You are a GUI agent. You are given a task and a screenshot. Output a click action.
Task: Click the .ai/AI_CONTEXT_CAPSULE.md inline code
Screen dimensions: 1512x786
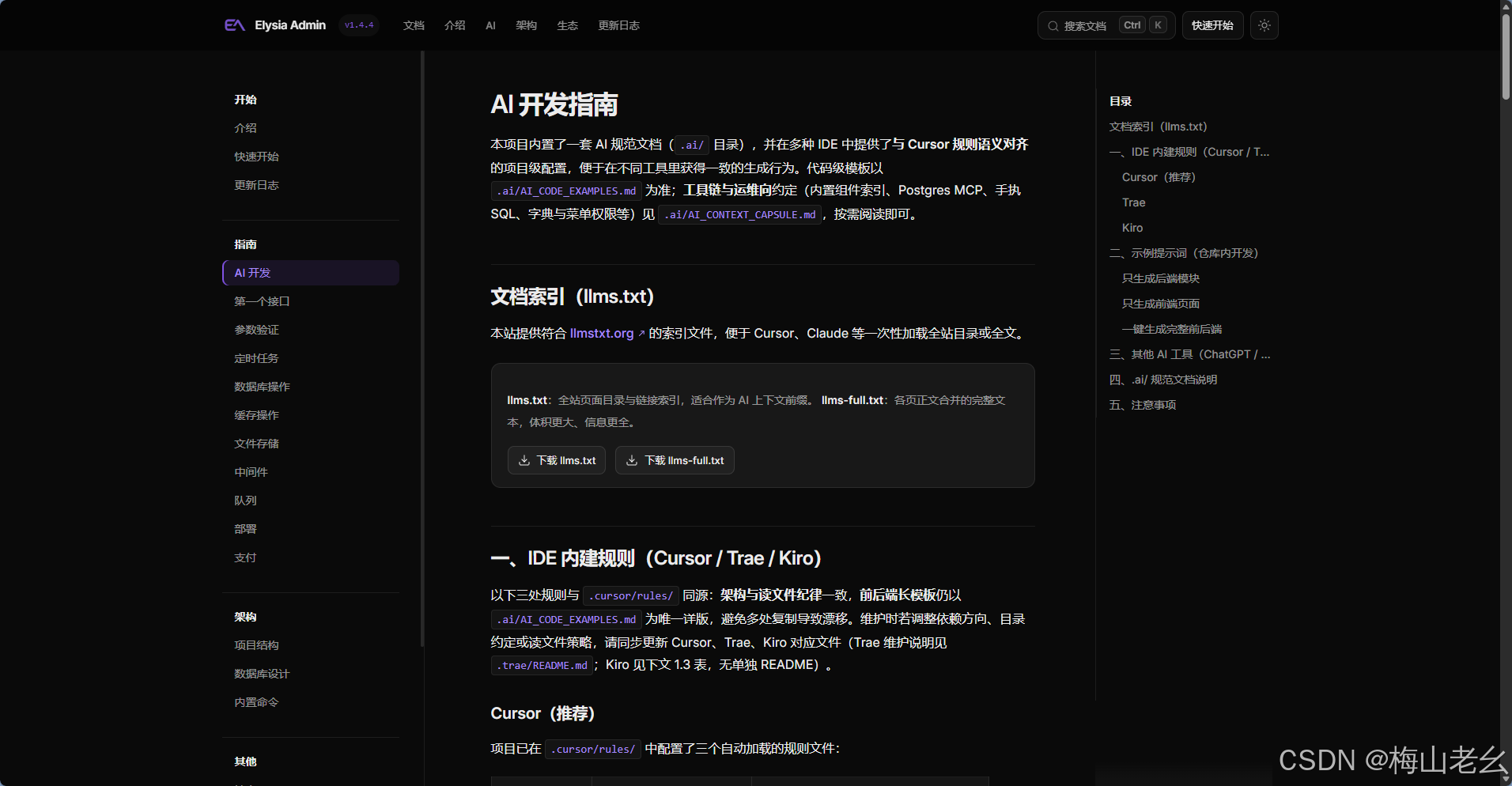740,214
